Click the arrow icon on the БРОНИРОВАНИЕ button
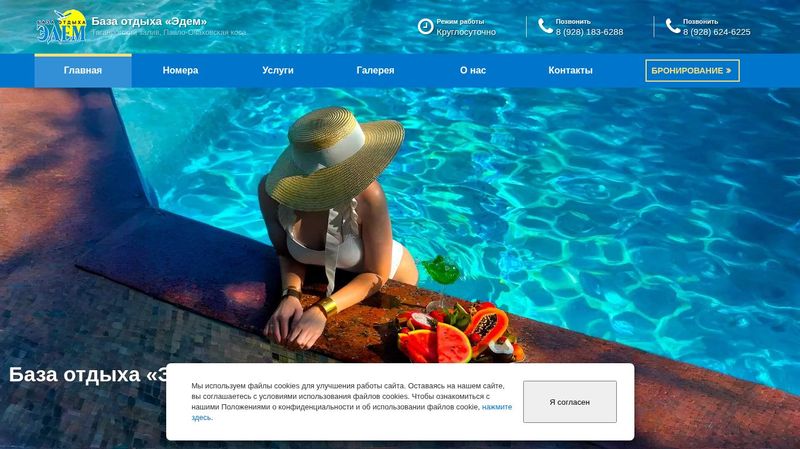The image size is (800, 449). (729, 70)
